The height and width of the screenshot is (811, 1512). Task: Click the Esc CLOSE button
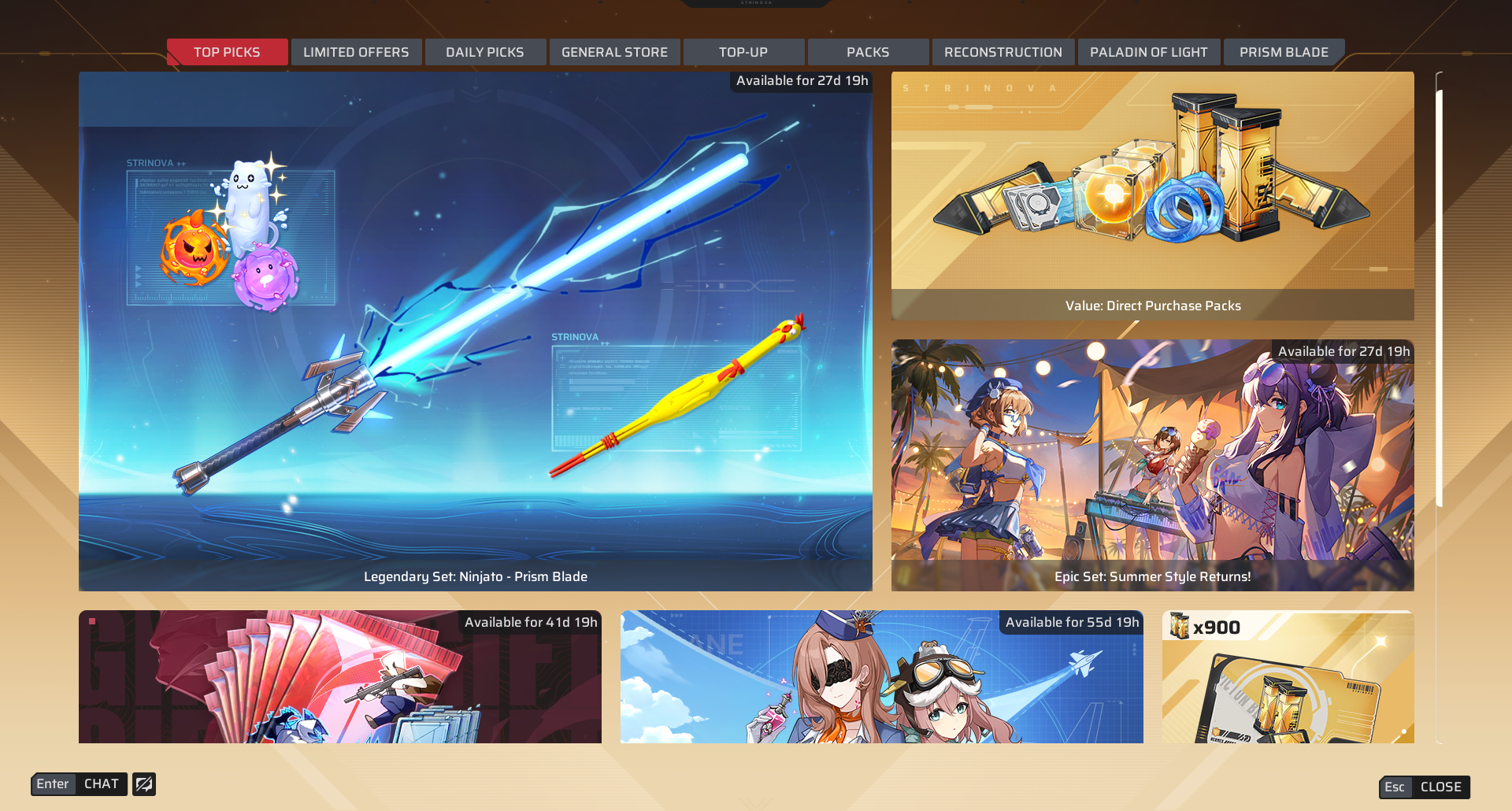(1425, 787)
